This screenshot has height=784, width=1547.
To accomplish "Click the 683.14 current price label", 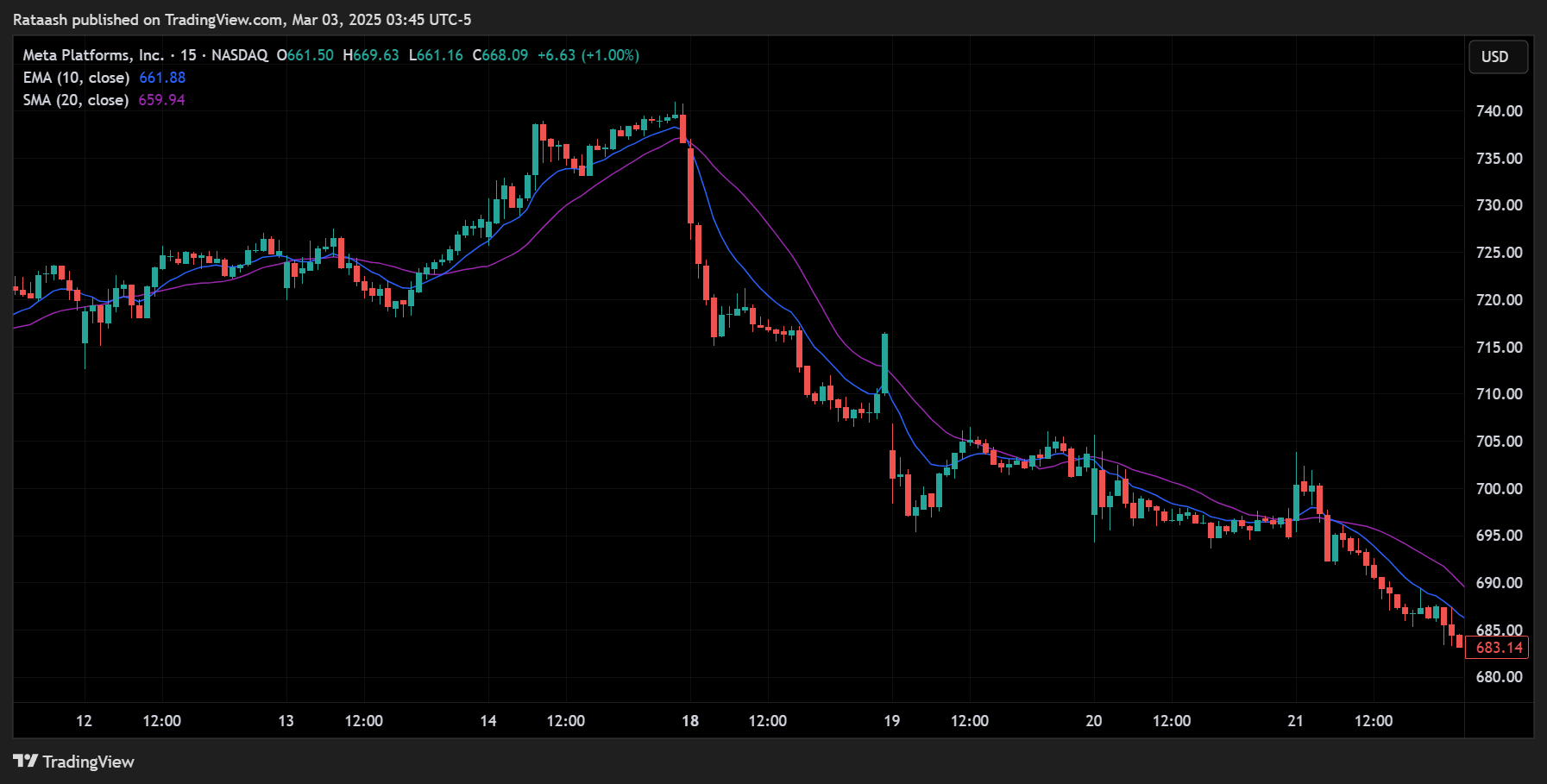I will (1498, 648).
